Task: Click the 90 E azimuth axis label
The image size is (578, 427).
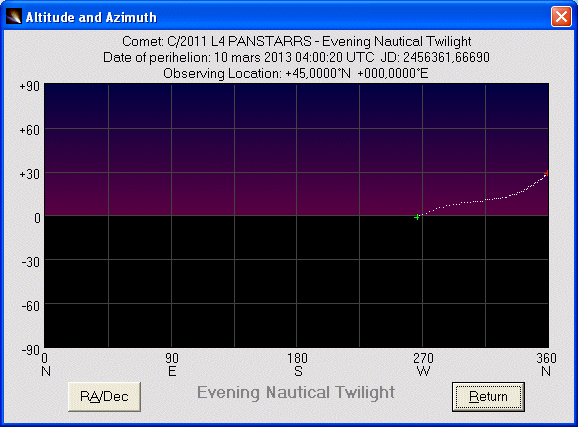Action: [172, 364]
